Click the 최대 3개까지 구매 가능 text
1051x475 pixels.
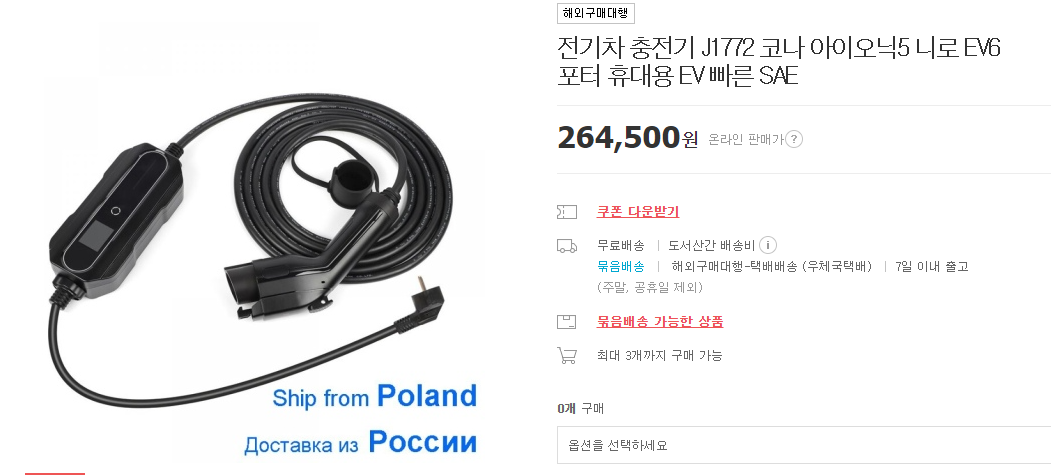pos(660,356)
